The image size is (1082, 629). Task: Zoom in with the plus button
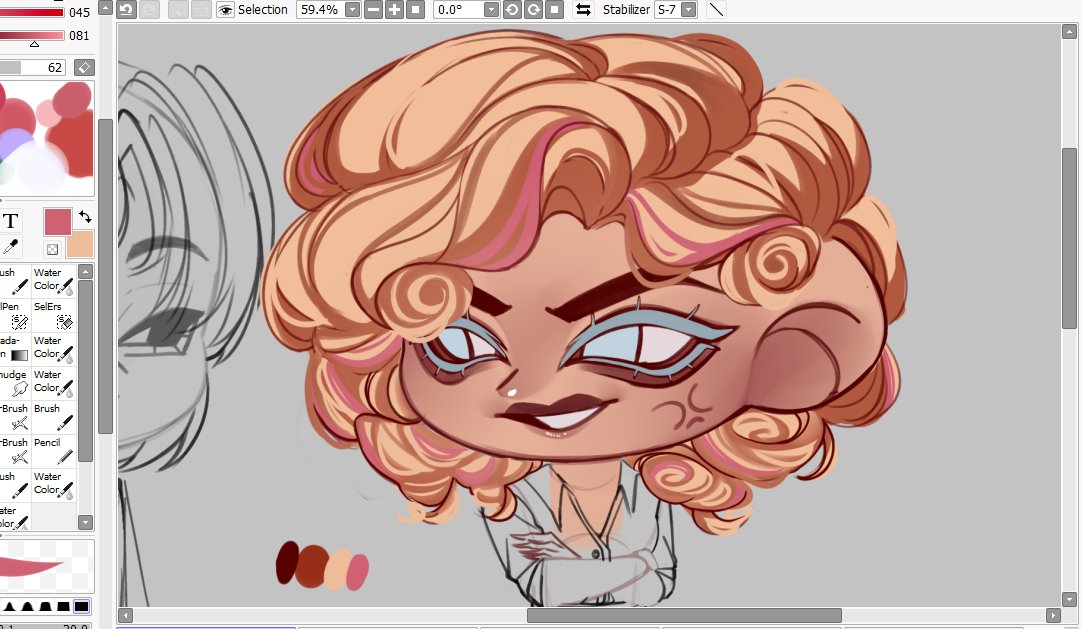pyautogui.click(x=394, y=10)
